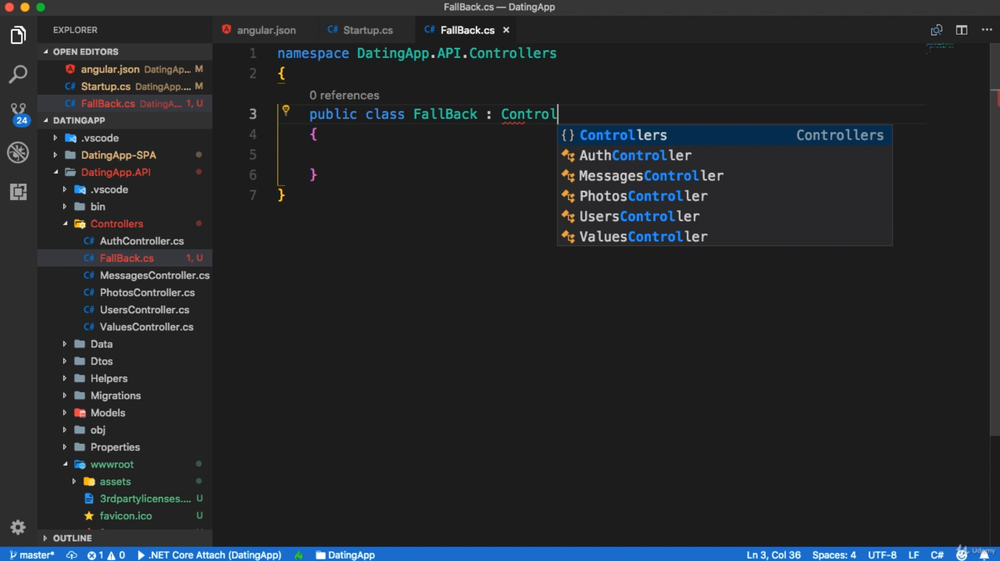Open the Search view in activity bar

tap(18, 74)
